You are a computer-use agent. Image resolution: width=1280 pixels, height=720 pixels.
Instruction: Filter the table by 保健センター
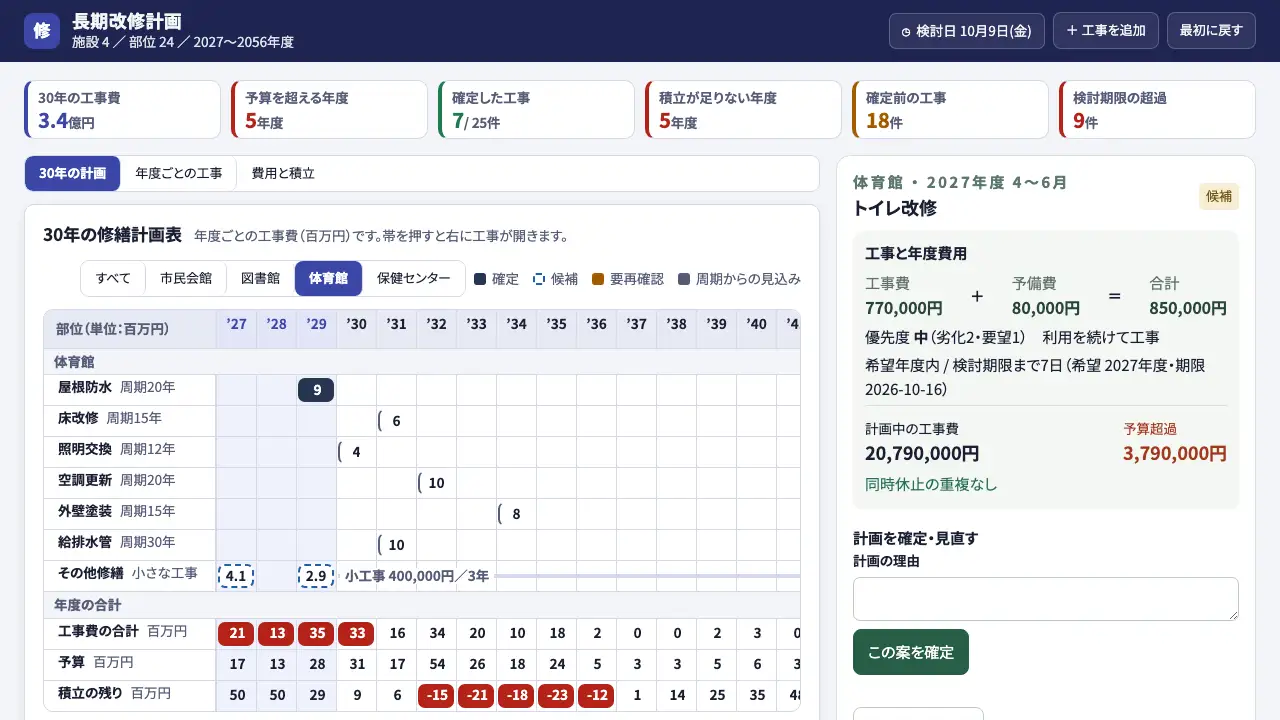click(413, 279)
